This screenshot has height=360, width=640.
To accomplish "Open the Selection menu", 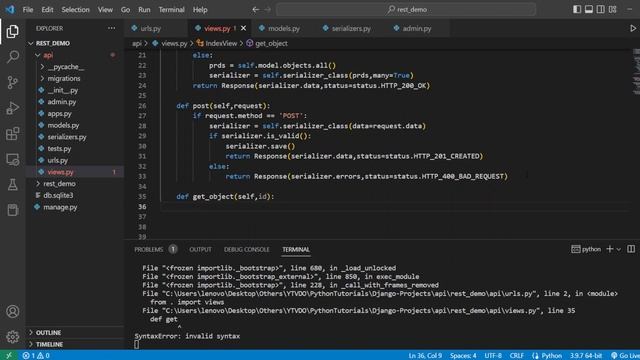I will click(x=75, y=9).
